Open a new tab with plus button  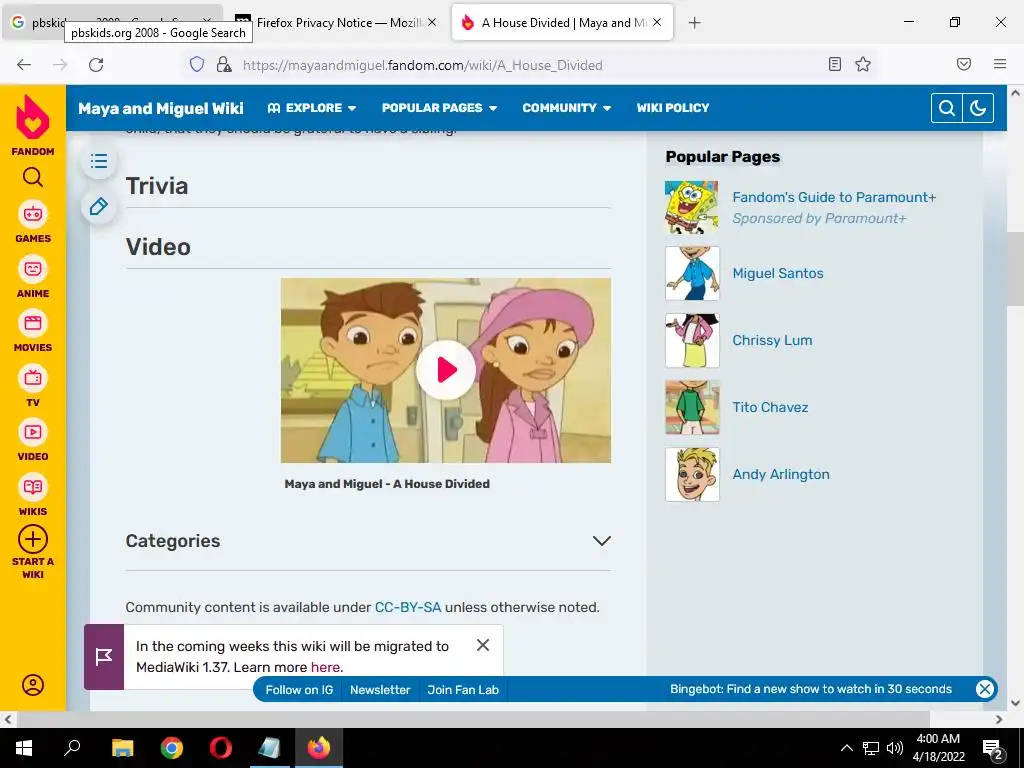(x=694, y=23)
